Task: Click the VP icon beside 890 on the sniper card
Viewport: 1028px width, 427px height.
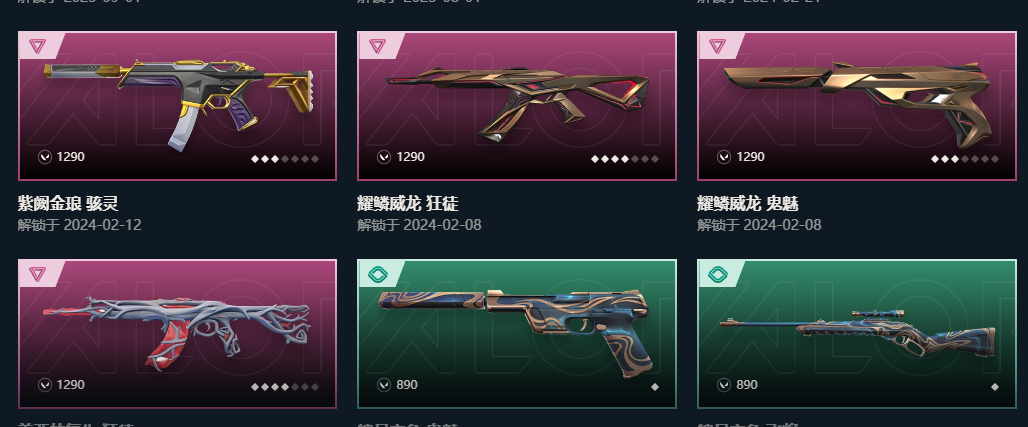Action: (x=724, y=385)
